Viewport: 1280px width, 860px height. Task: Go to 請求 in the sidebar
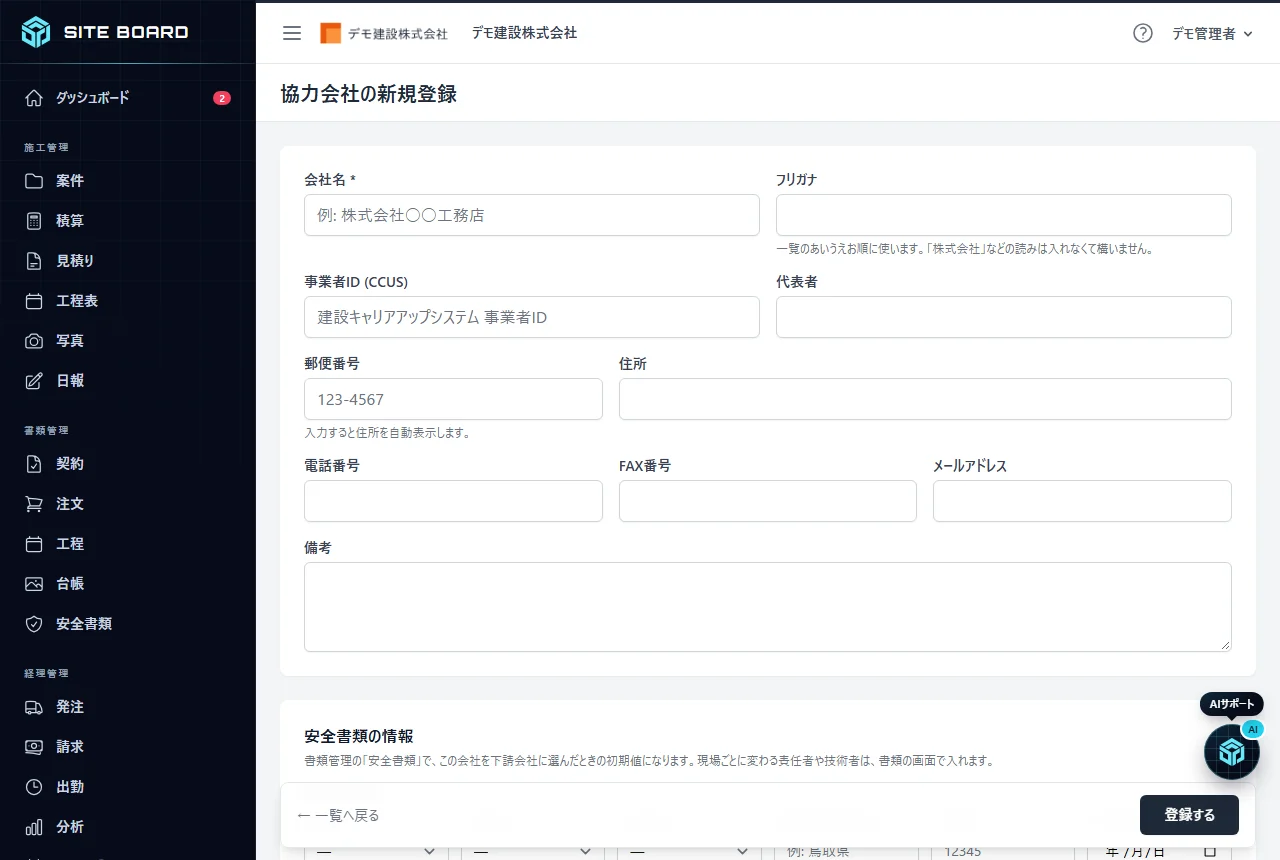coord(128,747)
